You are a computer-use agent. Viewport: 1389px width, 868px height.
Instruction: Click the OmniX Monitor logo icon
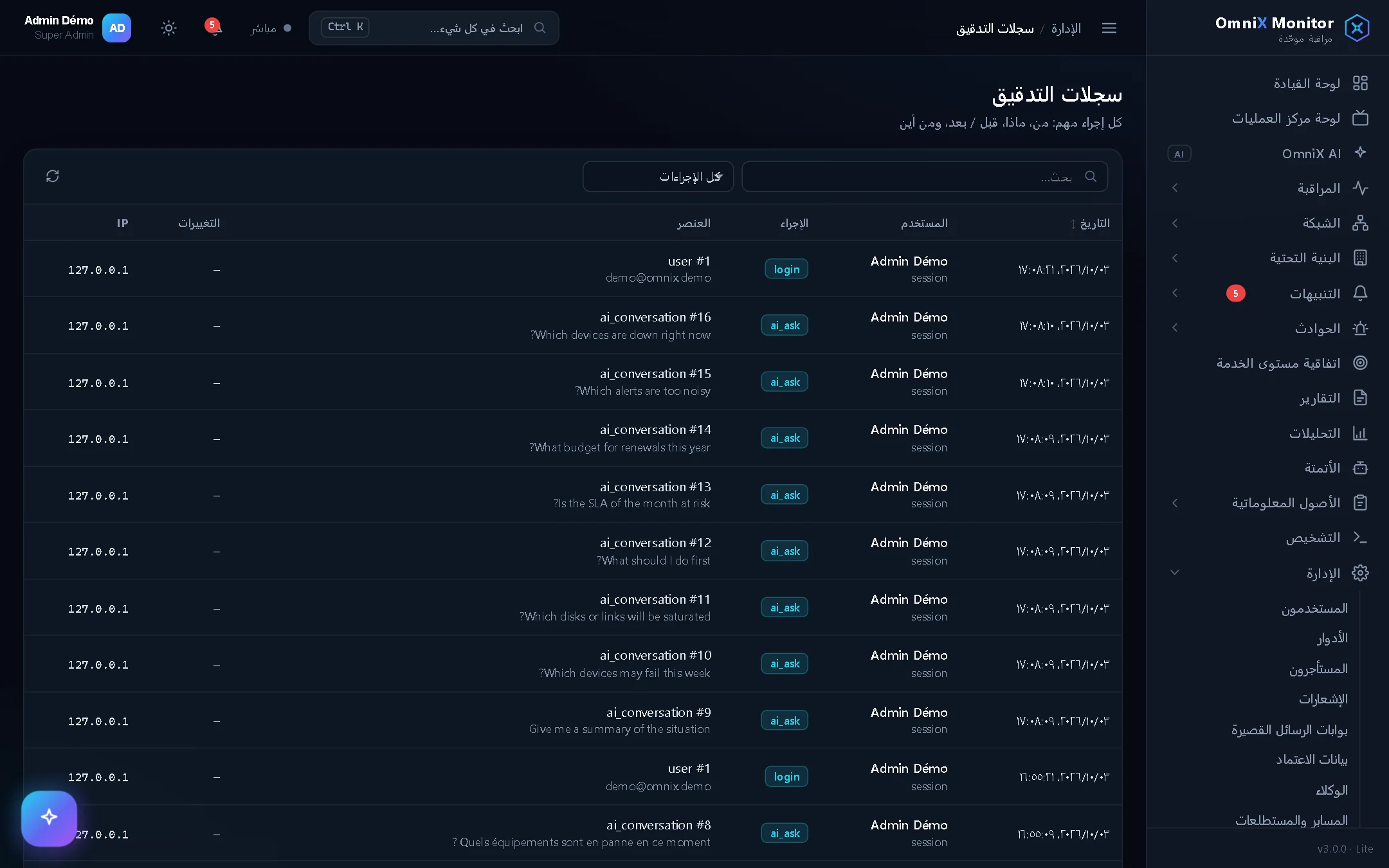pyautogui.click(x=1357, y=28)
